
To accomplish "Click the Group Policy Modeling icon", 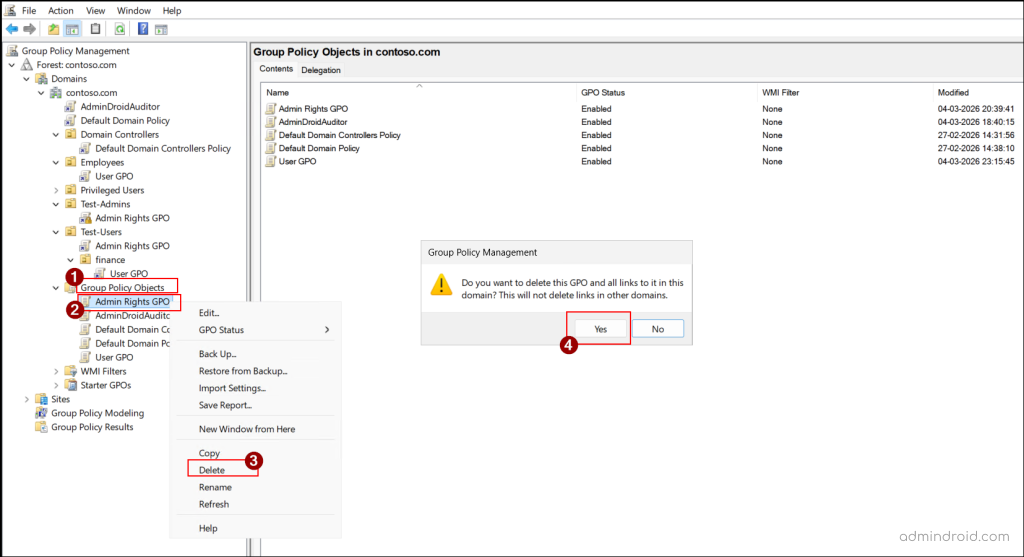I will click(x=41, y=413).
